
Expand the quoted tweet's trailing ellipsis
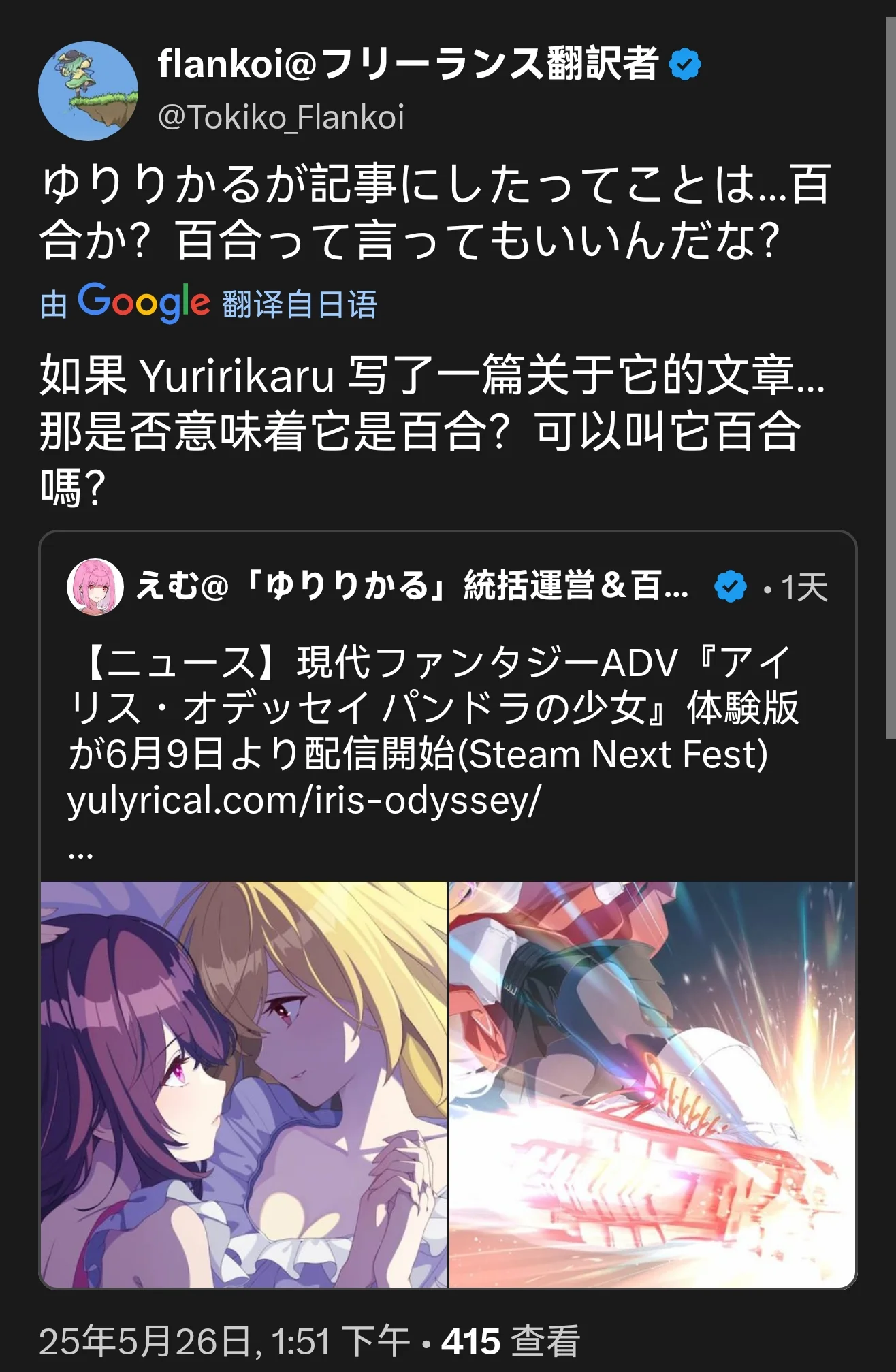pos(80,852)
